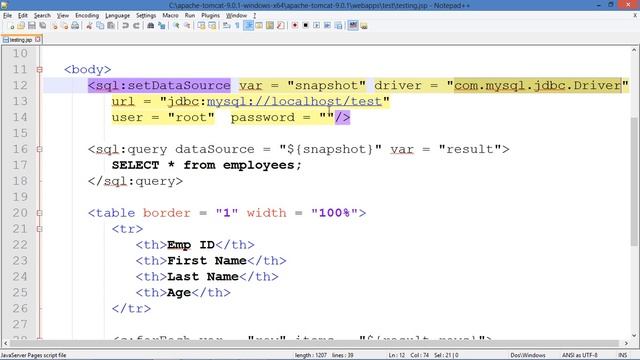The image size is (640, 360).
Task: Open the question mark help menu
Action: 254,16
